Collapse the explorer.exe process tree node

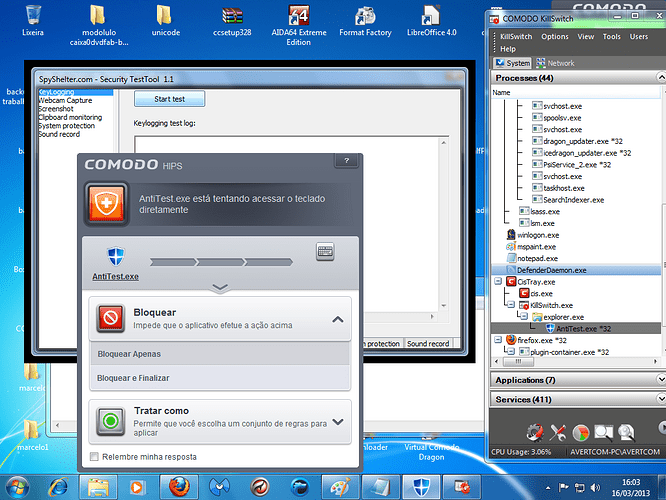[x=524, y=316]
